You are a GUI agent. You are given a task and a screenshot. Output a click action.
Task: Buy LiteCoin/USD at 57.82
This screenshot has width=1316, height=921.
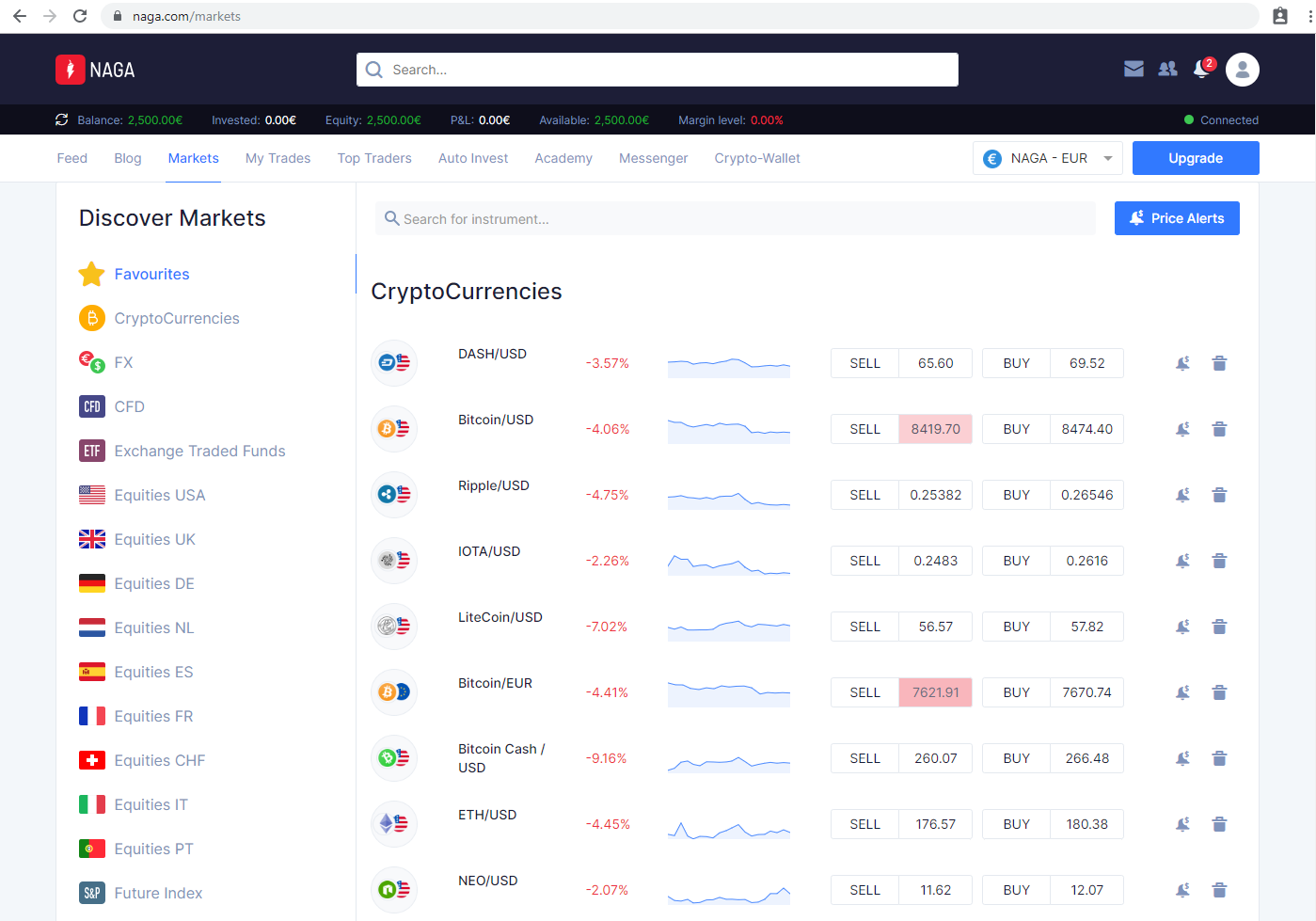pos(1053,627)
